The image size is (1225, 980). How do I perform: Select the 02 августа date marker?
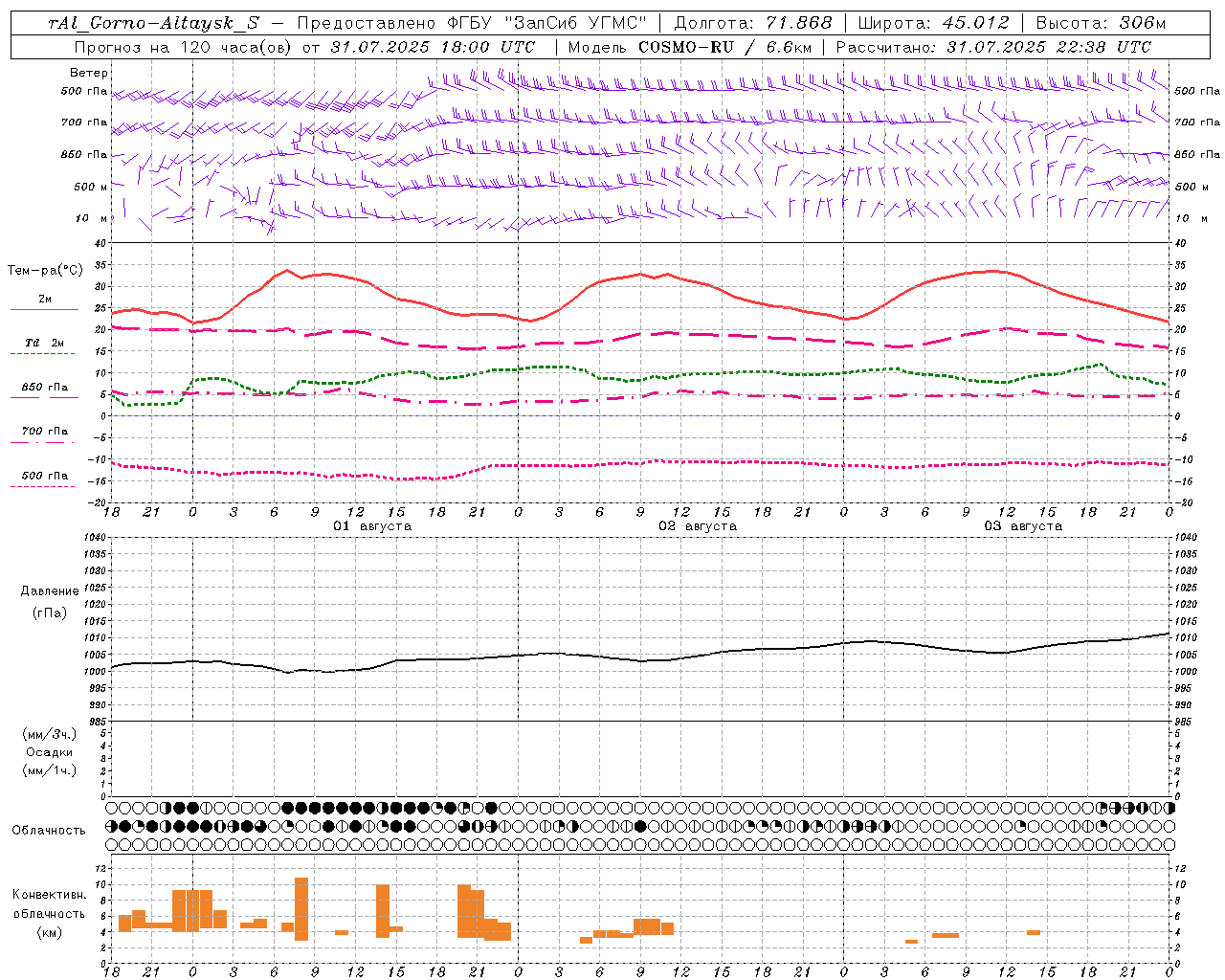coord(698,526)
